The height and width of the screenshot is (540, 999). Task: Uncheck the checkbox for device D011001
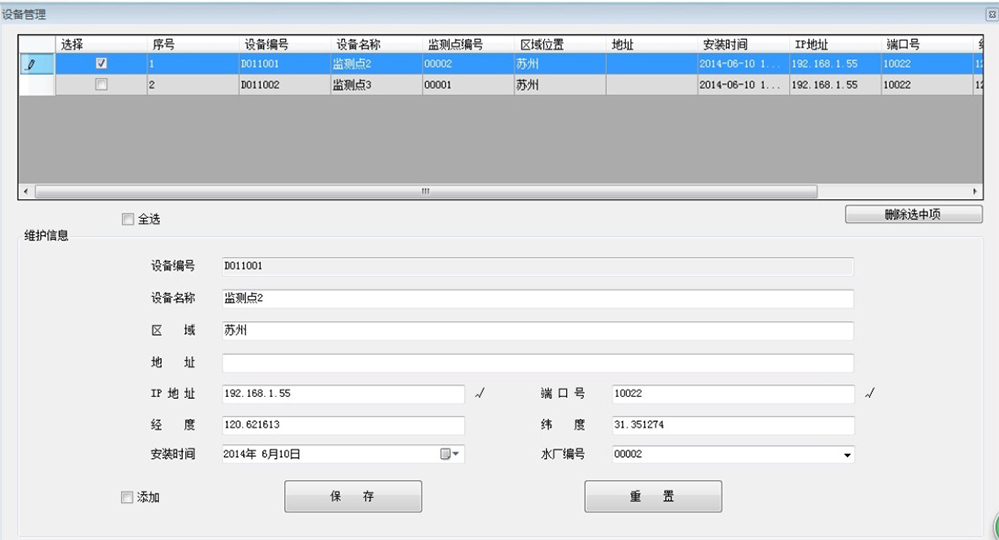[x=101, y=63]
